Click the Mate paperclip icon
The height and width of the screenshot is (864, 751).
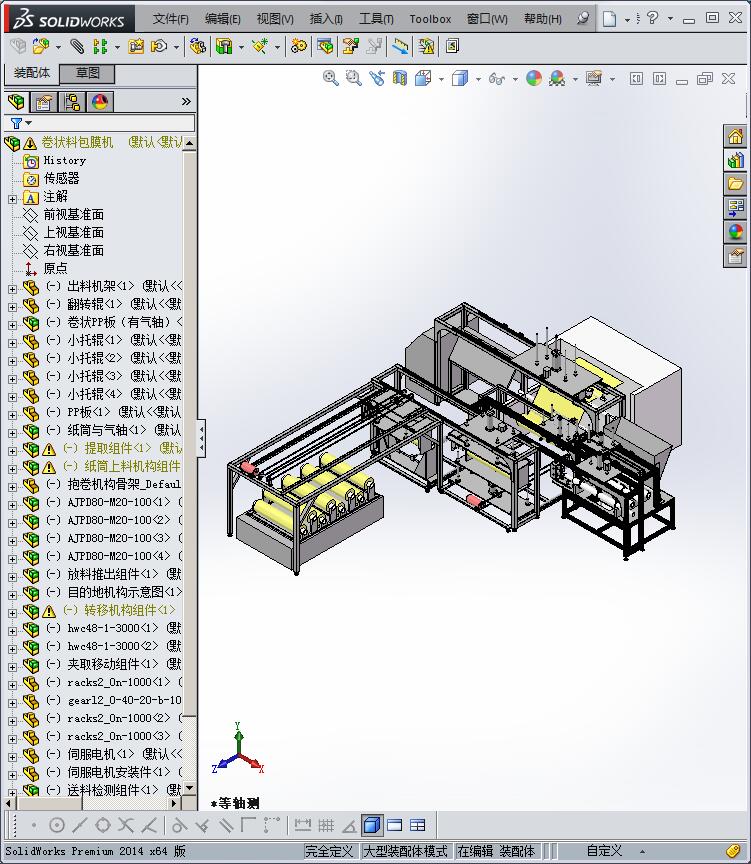(x=77, y=46)
